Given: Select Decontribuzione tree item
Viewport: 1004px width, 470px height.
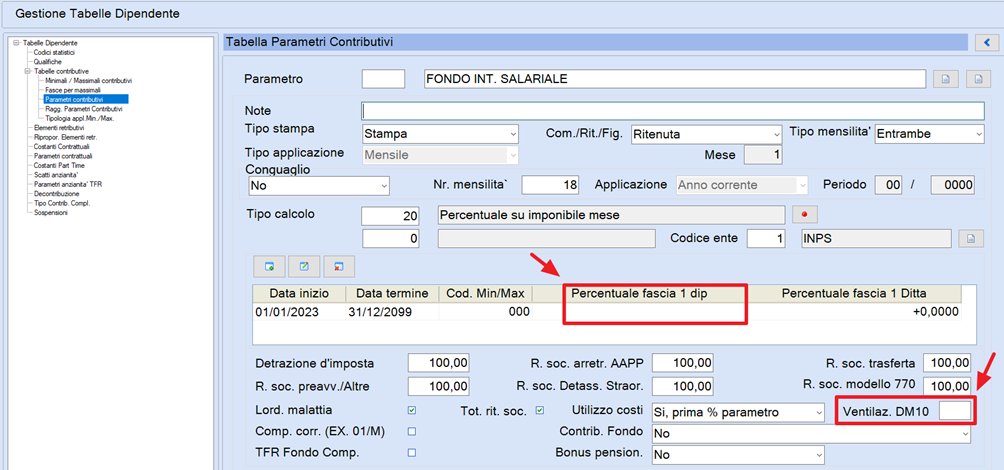Looking at the screenshot, I should click(x=56, y=193).
